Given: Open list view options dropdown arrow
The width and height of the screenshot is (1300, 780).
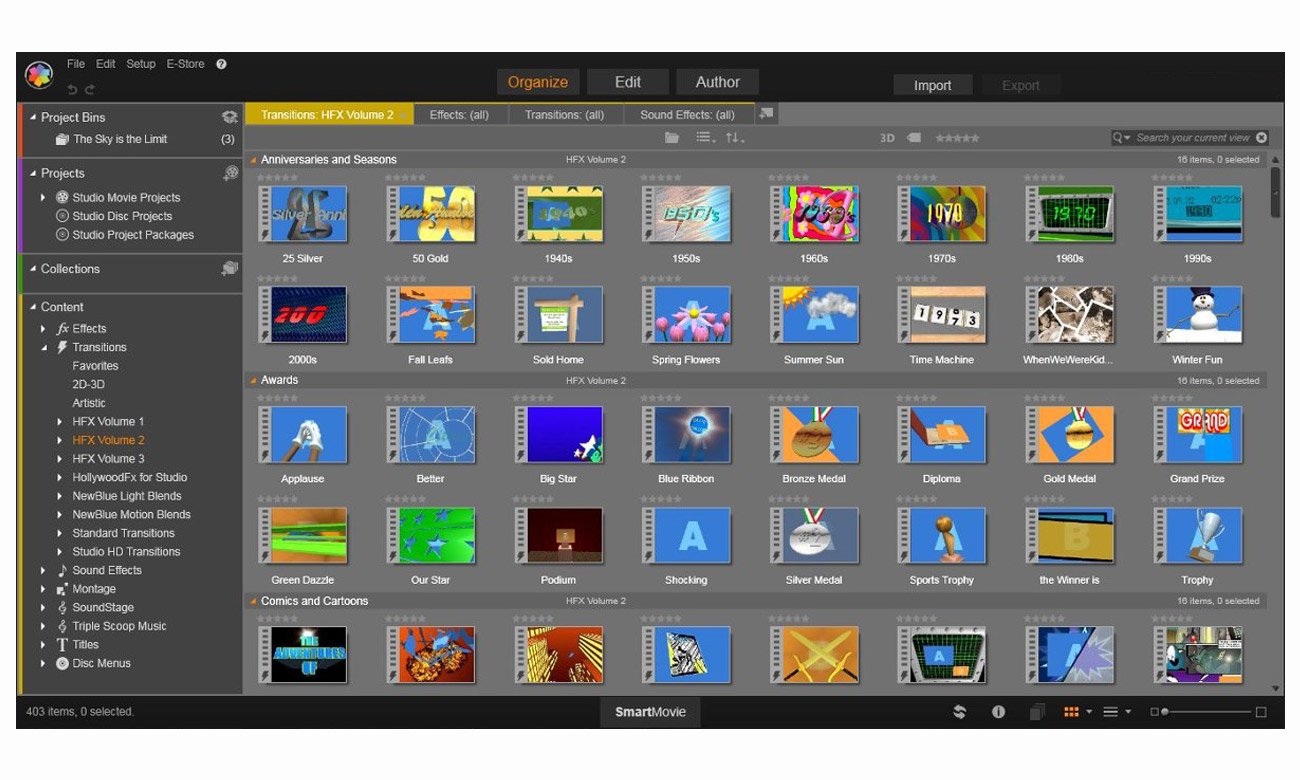Looking at the screenshot, I should [x=1128, y=712].
